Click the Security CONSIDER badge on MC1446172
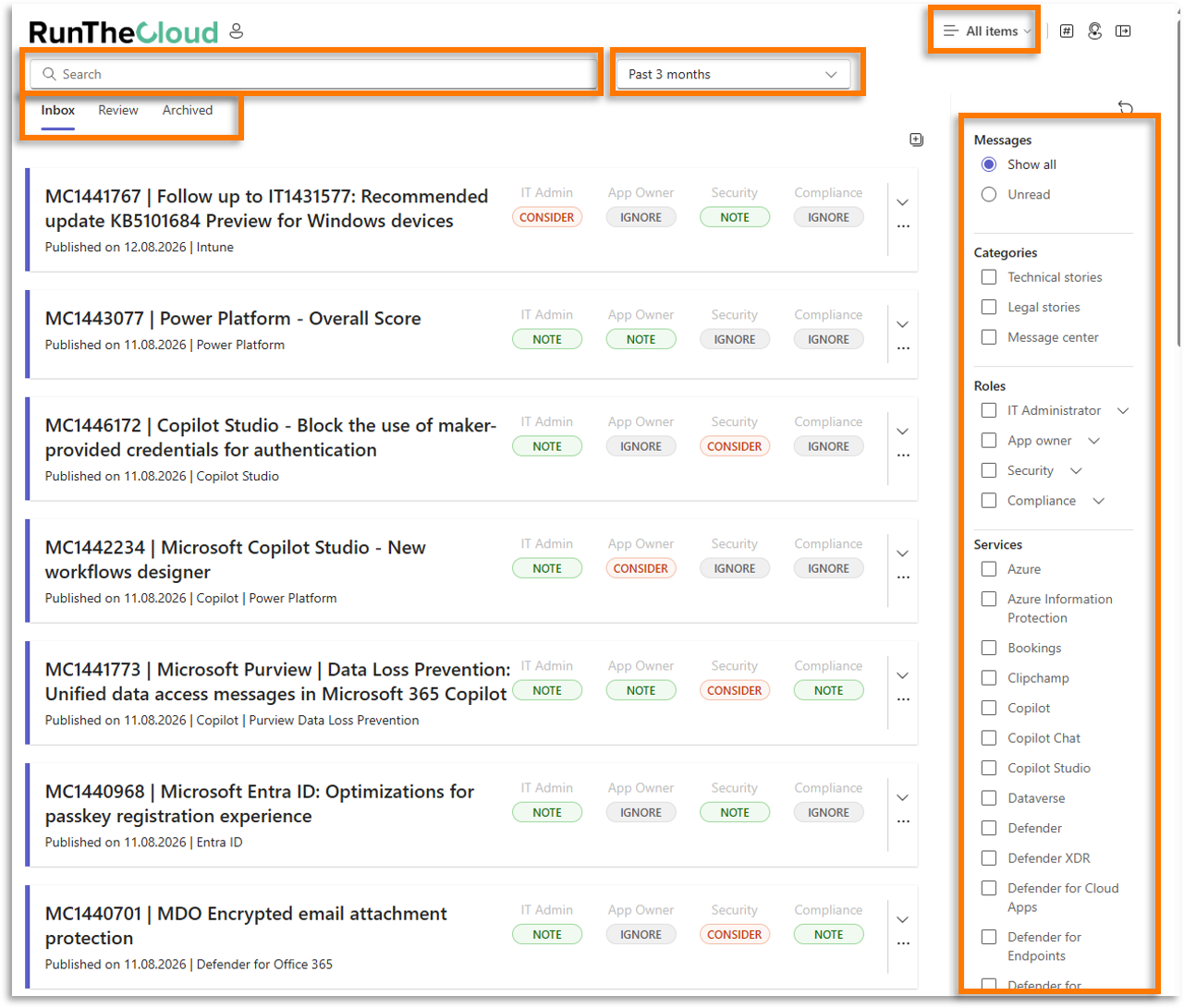 [735, 447]
